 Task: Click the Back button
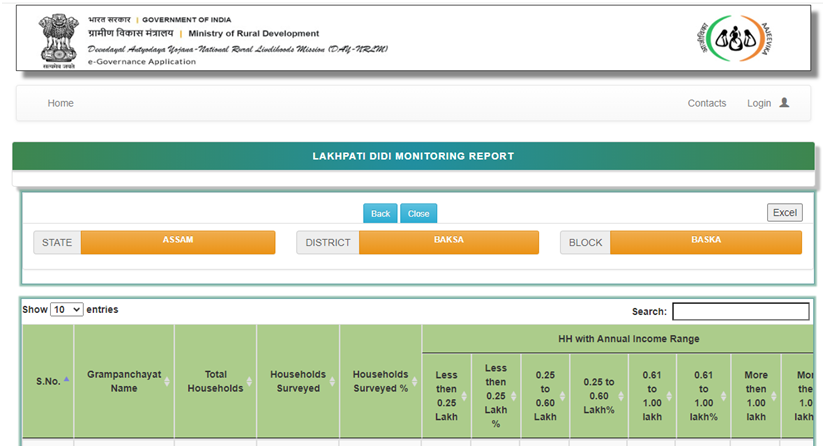click(x=380, y=214)
